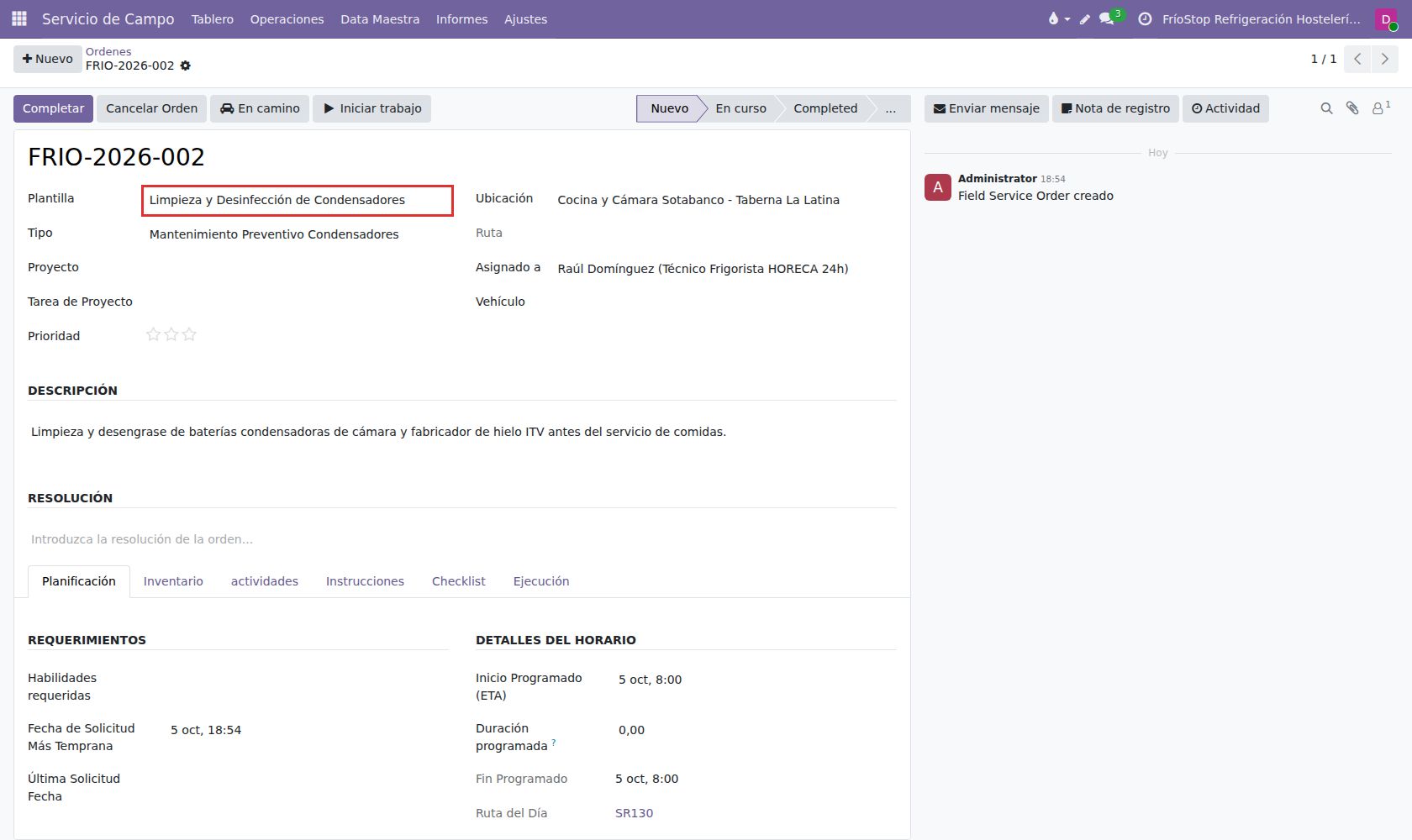Screen dimensions: 1412x840
Task: Click the Vehículo input field
Action: tap(725, 302)
